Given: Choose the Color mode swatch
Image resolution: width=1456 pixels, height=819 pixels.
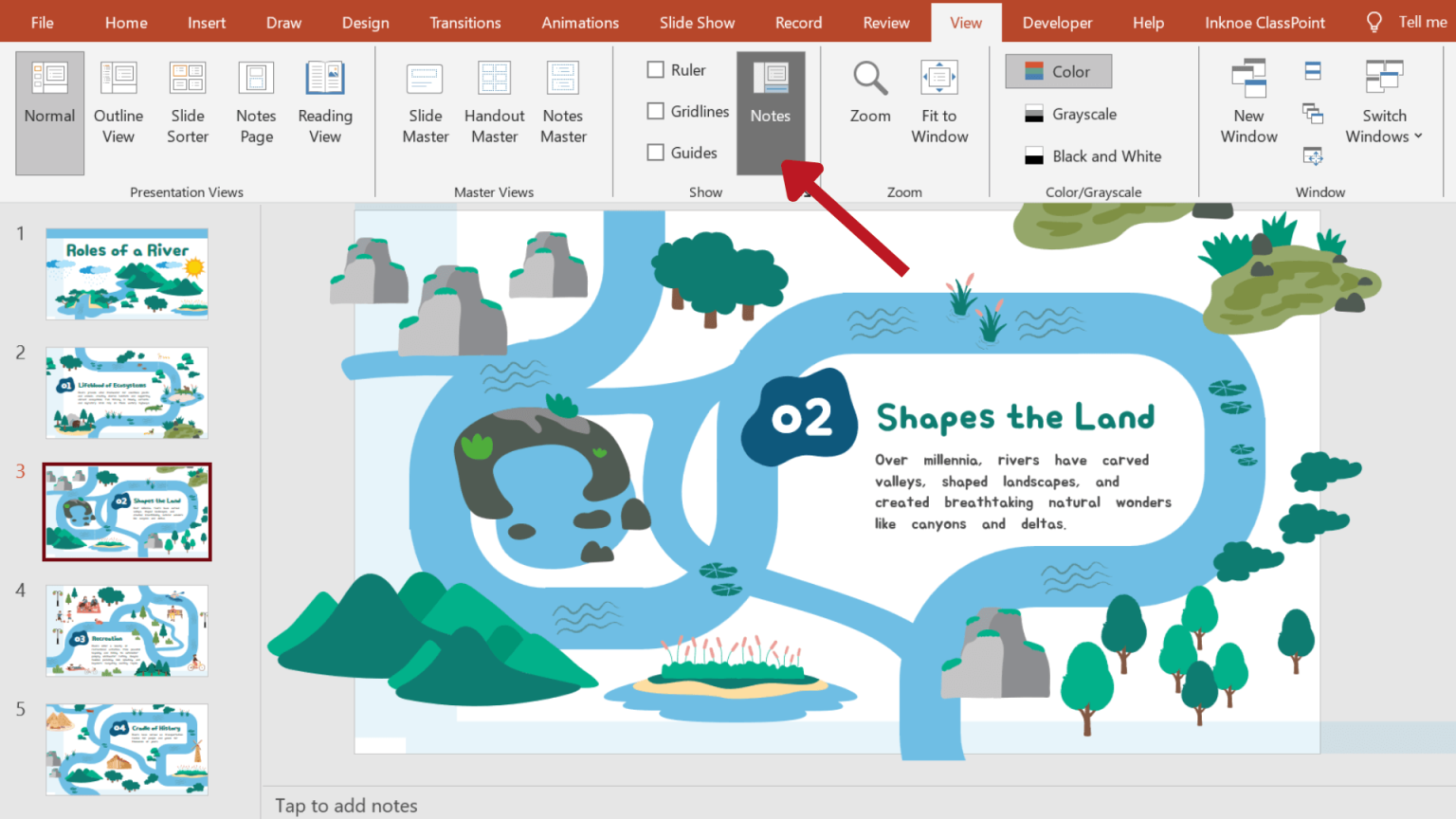Looking at the screenshot, I should 1058,71.
